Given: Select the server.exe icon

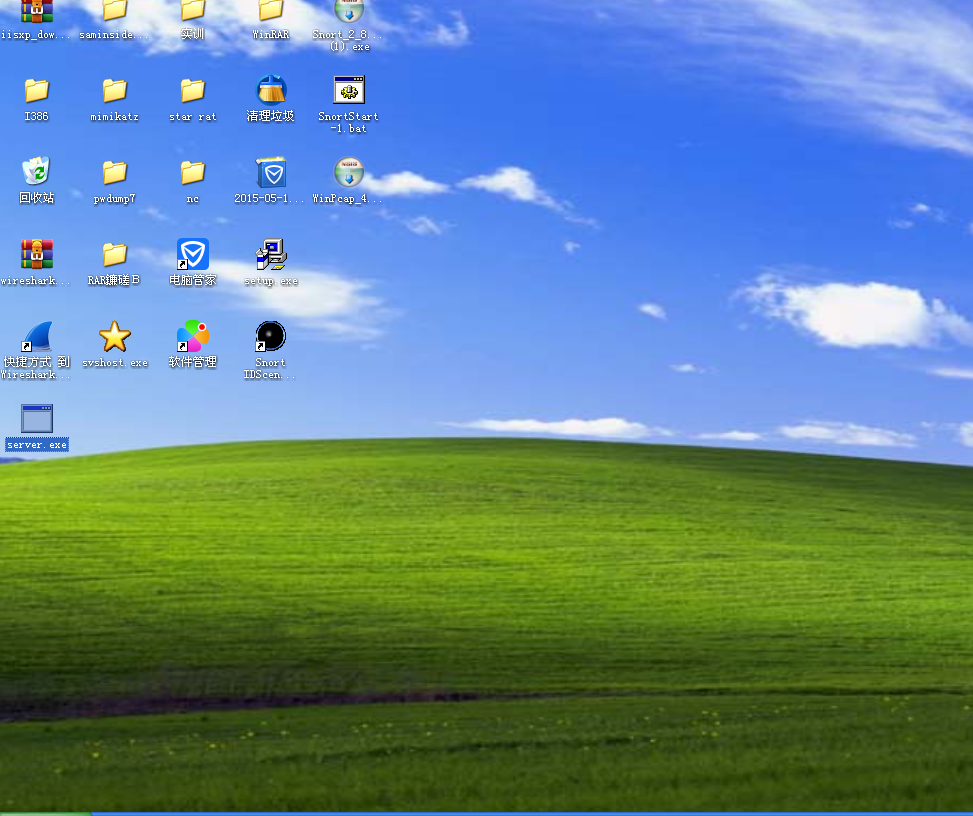Looking at the screenshot, I should click(37, 418).
